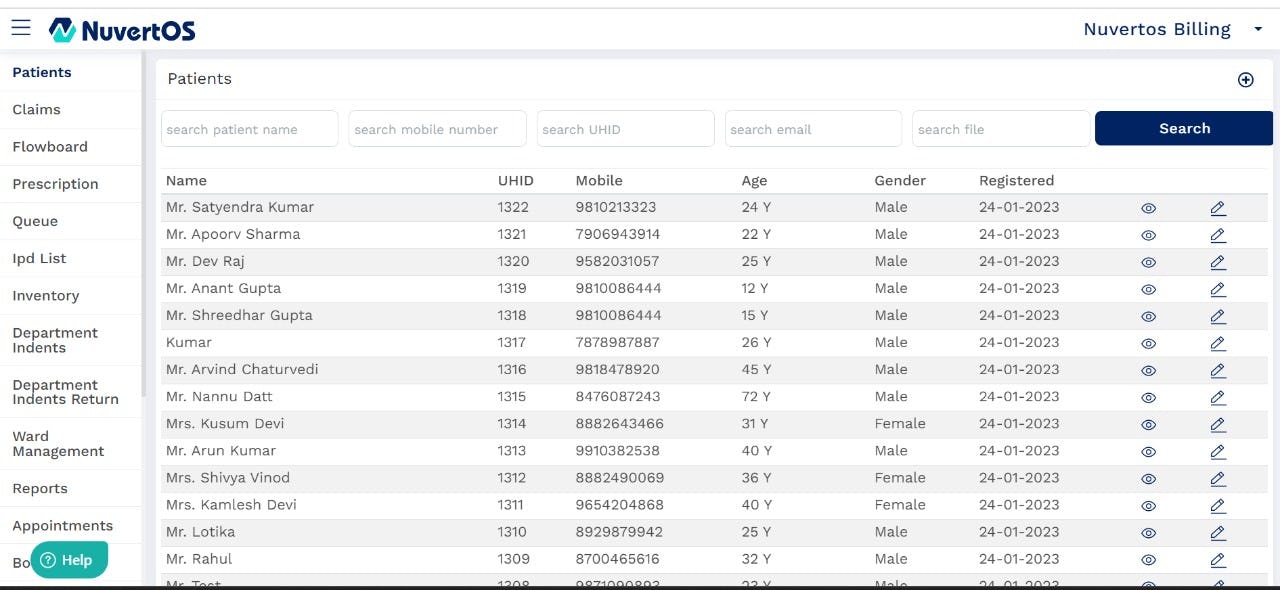
Task: Add new patient with plus icon
Action: [1245, 80]
